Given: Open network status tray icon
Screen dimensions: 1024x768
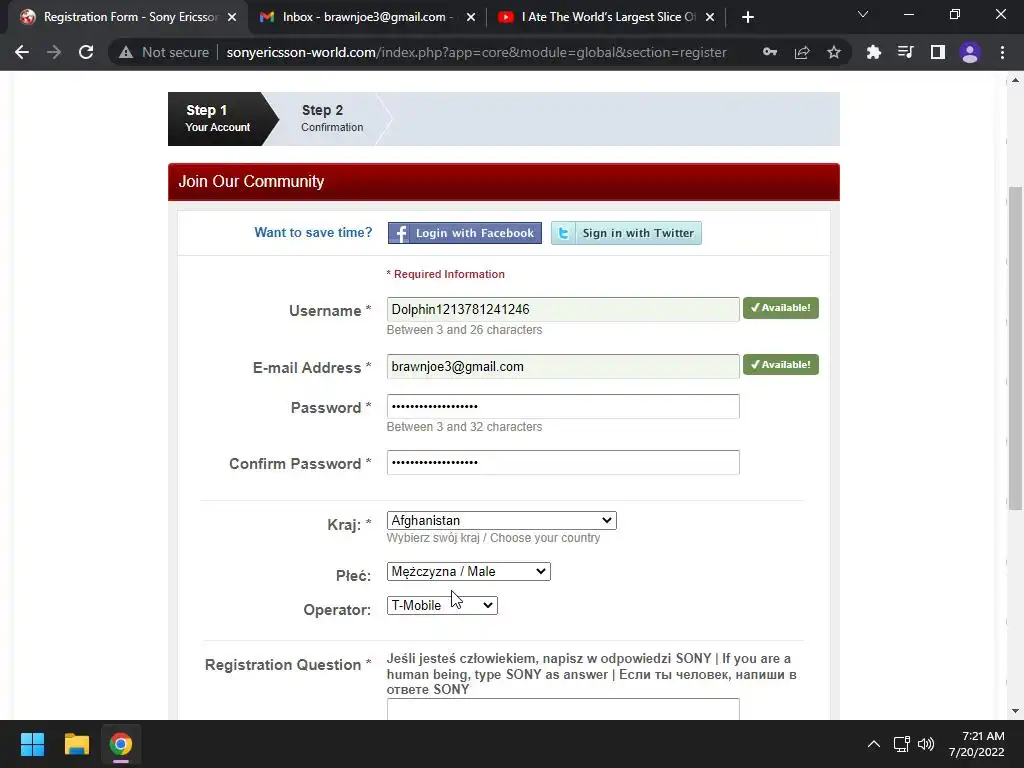Looking at the screenshot, I should coord(902,744).
